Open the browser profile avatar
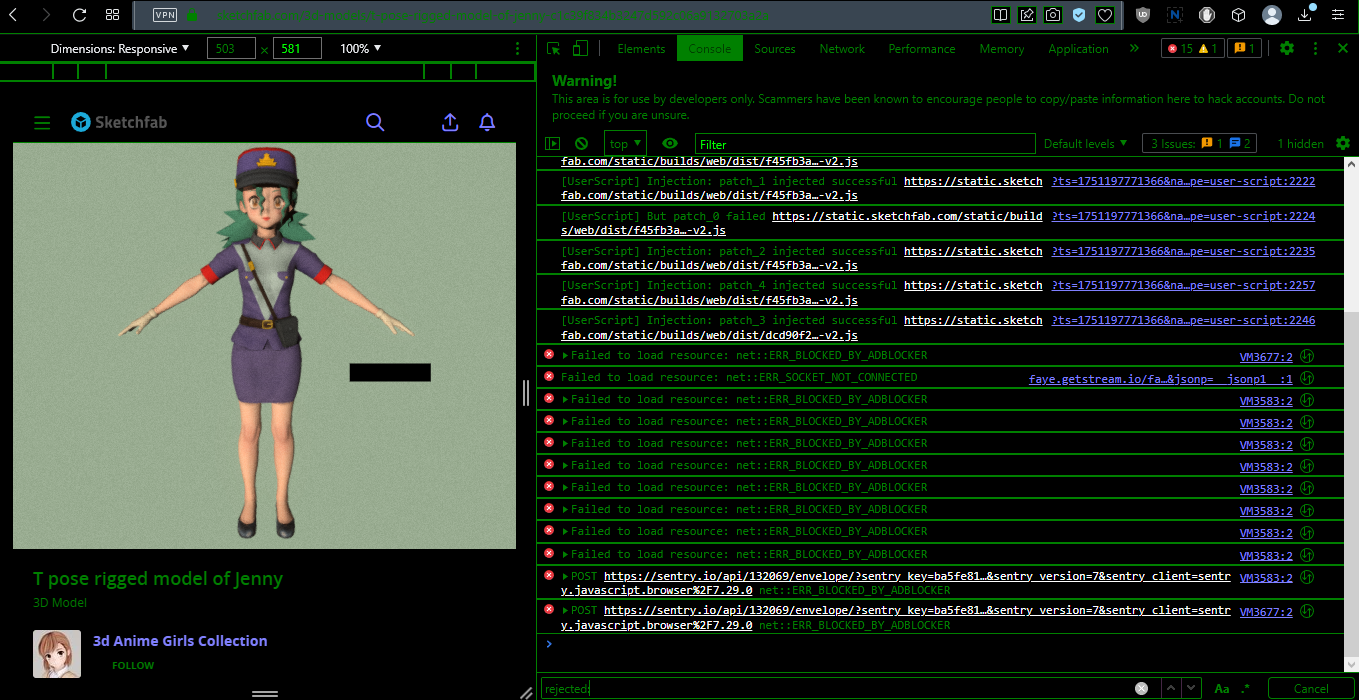The width and height of the screenshot is (1366, 700). [x=1272, y=15]
